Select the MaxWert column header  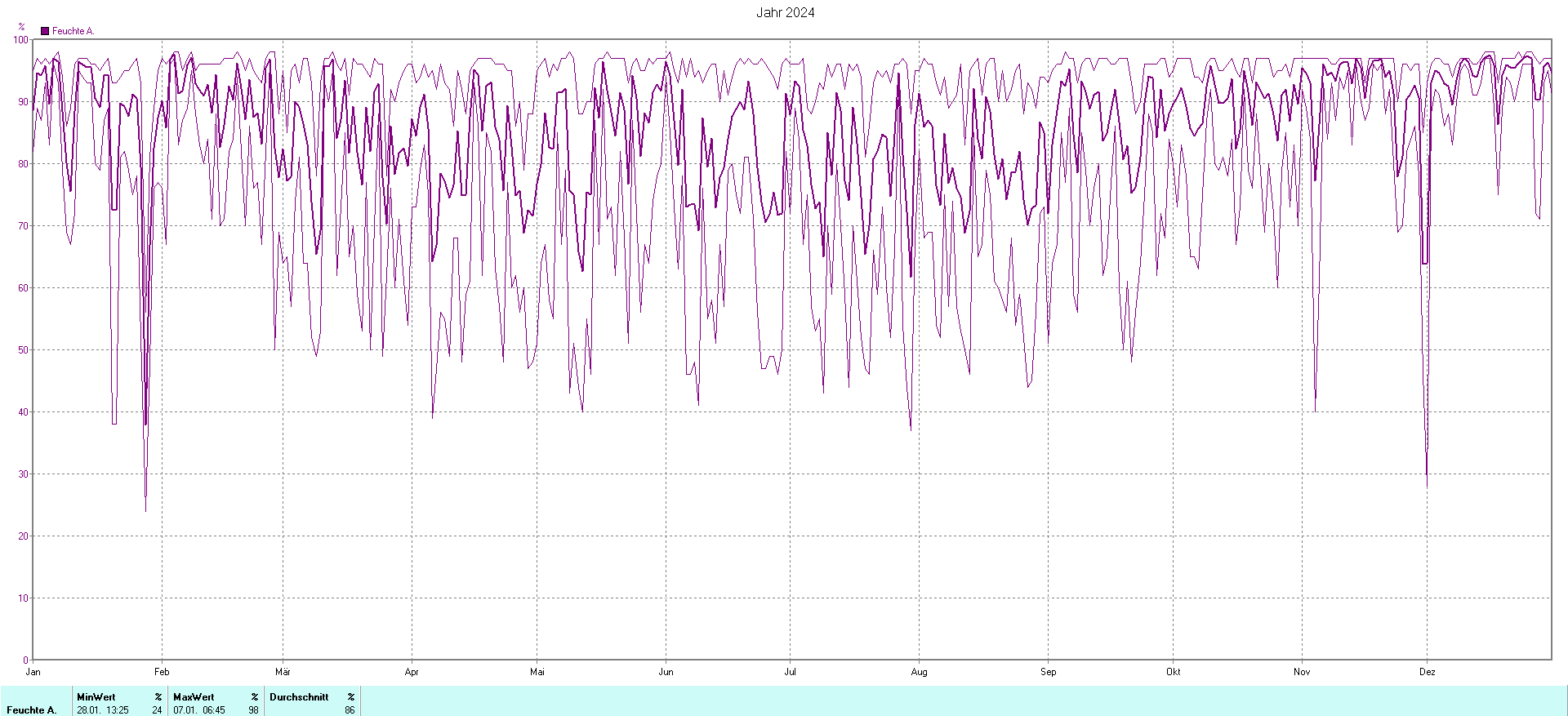tap(194, 697)
